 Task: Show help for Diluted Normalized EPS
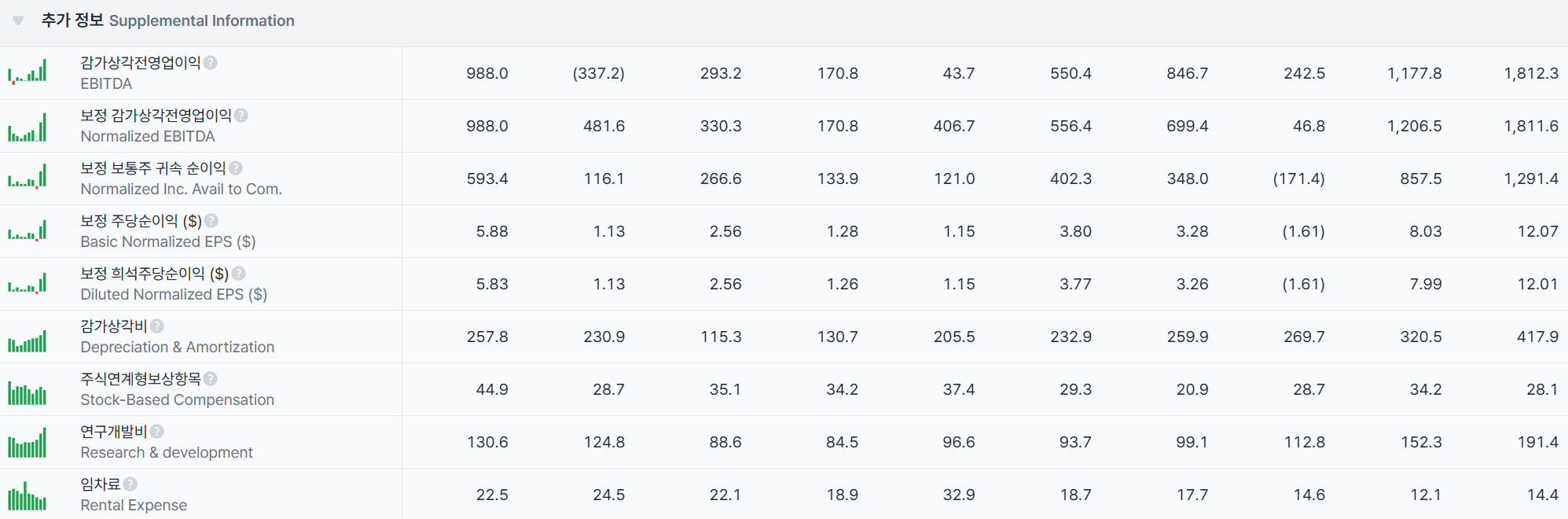click(x=239, y=274)
